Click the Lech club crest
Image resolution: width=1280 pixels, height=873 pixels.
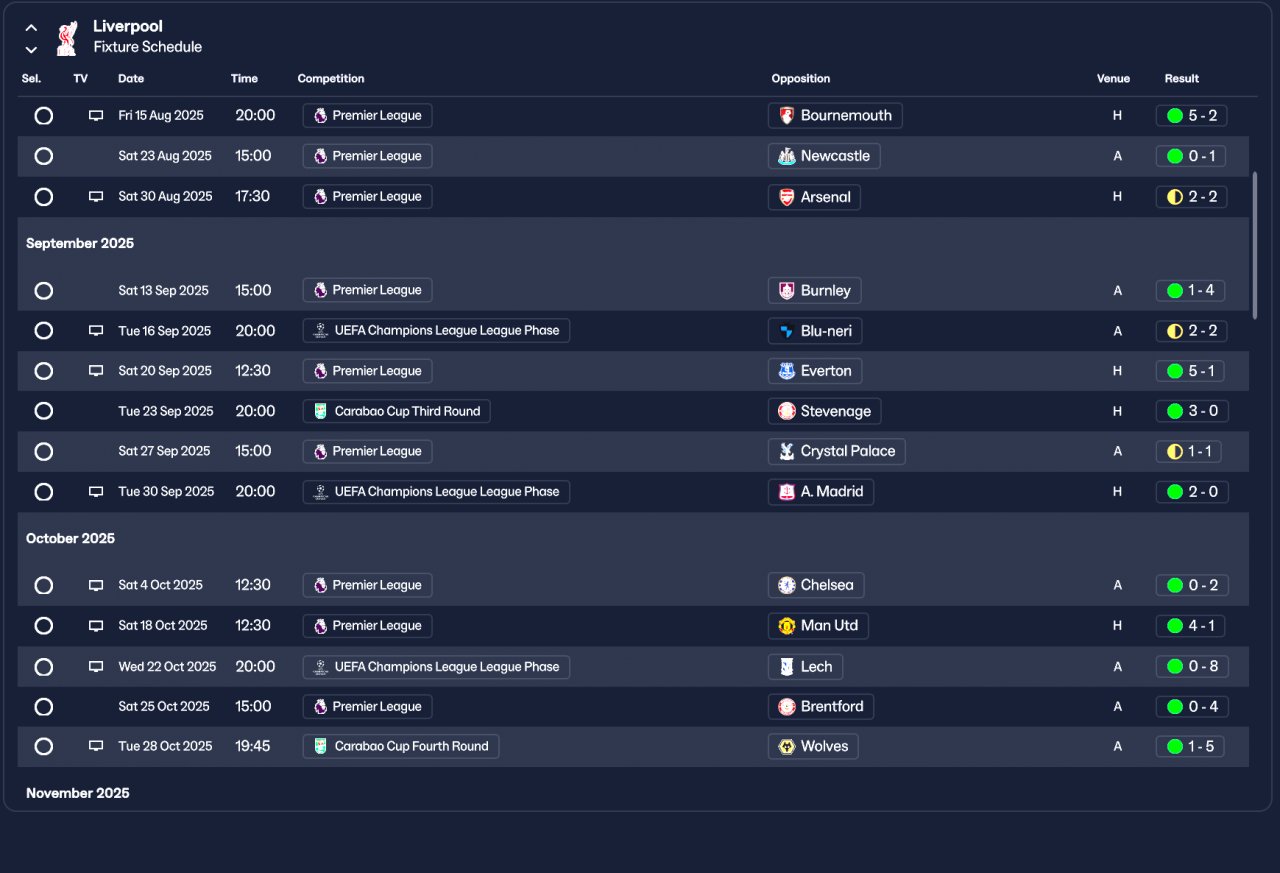click(787, 667)
